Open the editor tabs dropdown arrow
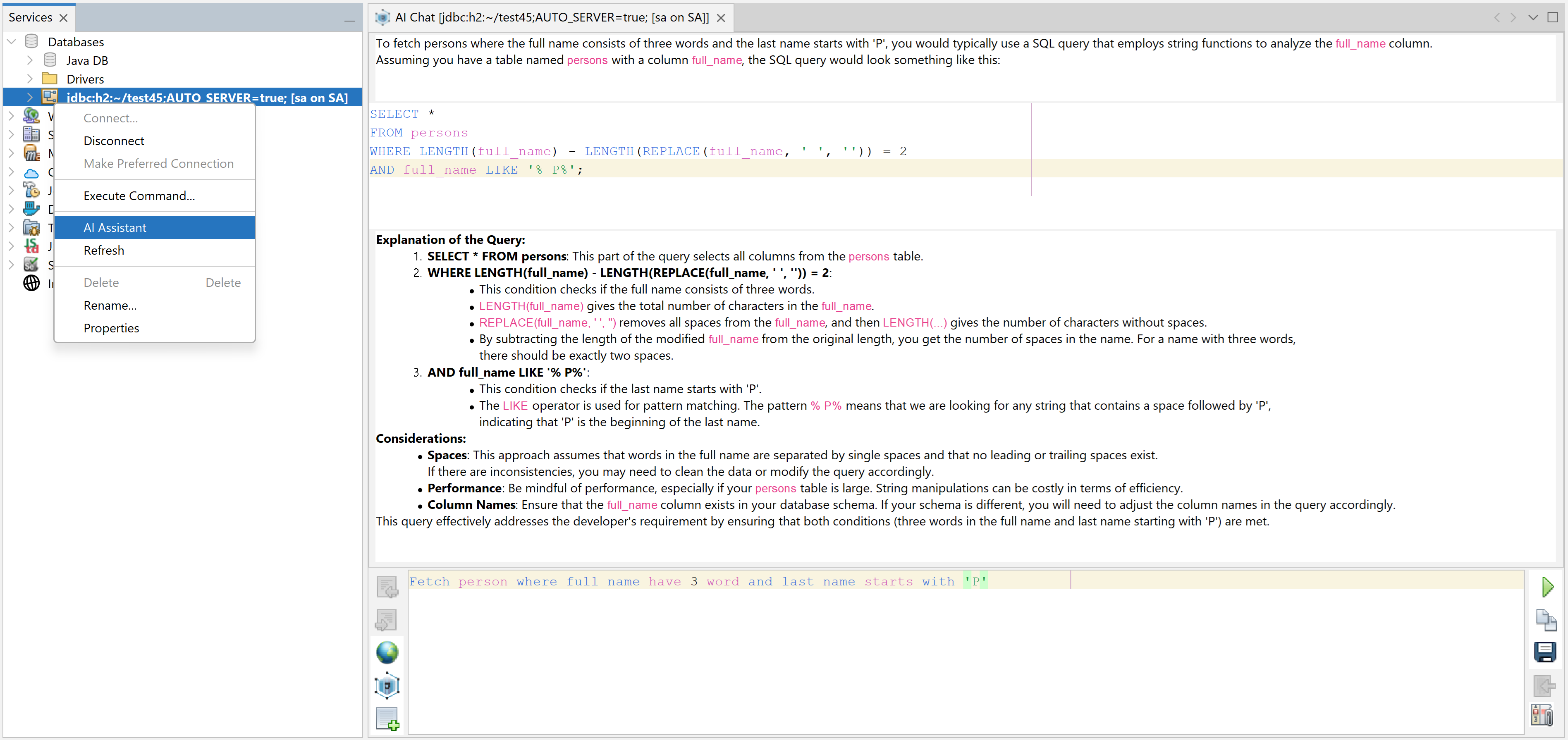Image resolution: width=1568 pixels, height=740 pixels. [x=1533, y=17]
